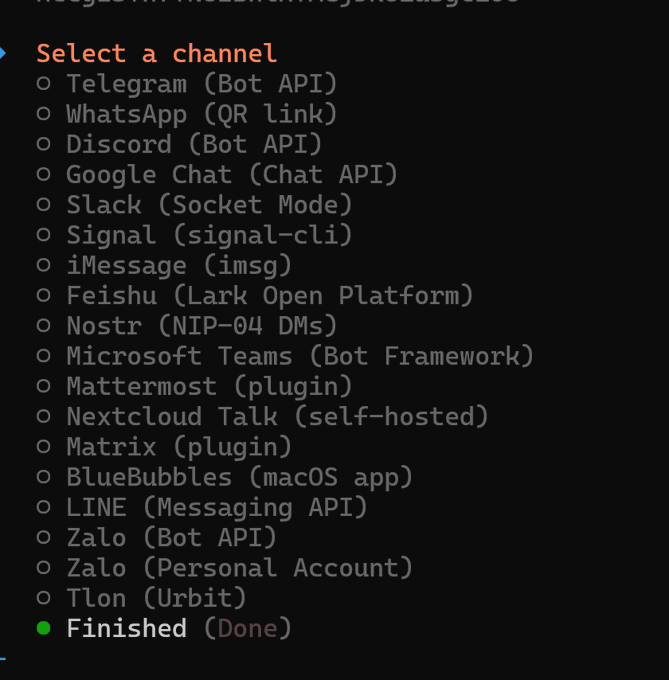Select Matrix (plugin) option

pos(164,447)
